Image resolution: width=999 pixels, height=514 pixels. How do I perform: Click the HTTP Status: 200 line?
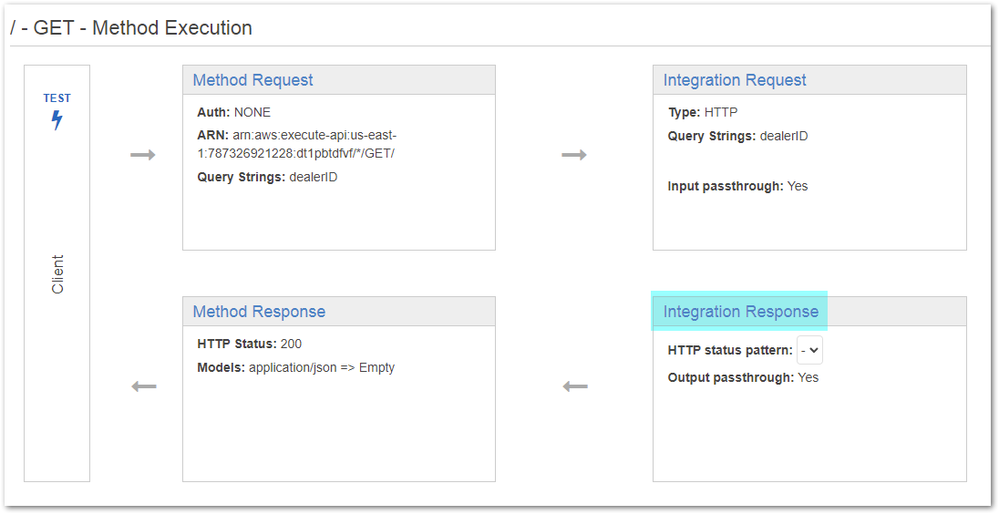(249, 344)
